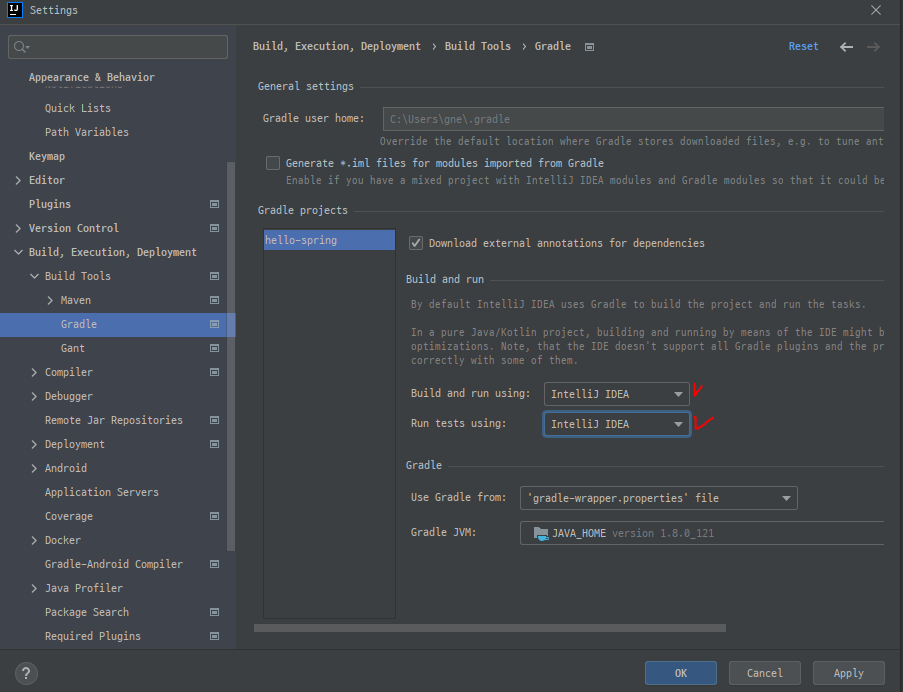Click Build, Execution, Deployment breadcrumb

(336, 46)
